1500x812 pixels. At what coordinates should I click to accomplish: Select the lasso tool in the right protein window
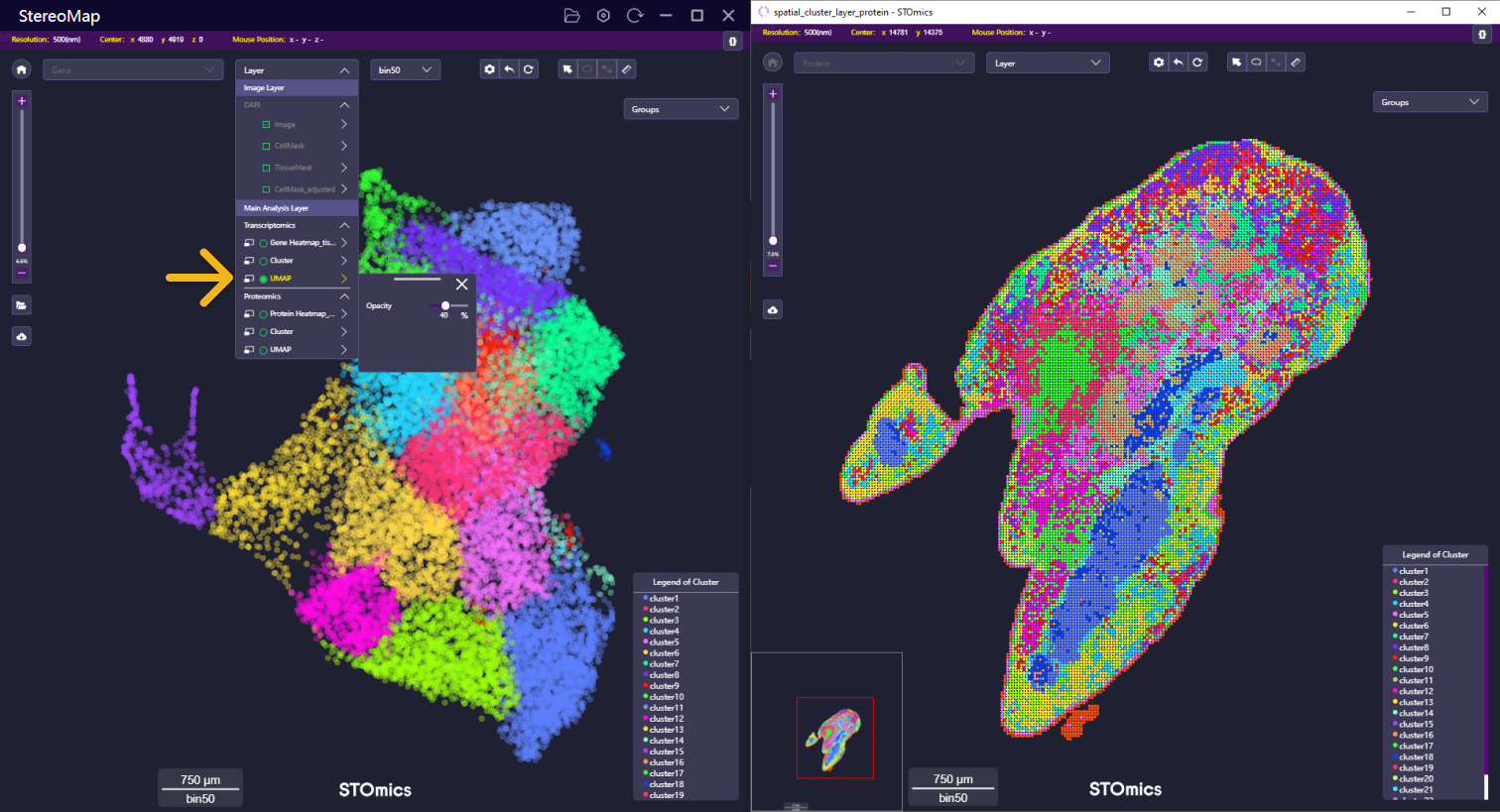pos(1256,62)
